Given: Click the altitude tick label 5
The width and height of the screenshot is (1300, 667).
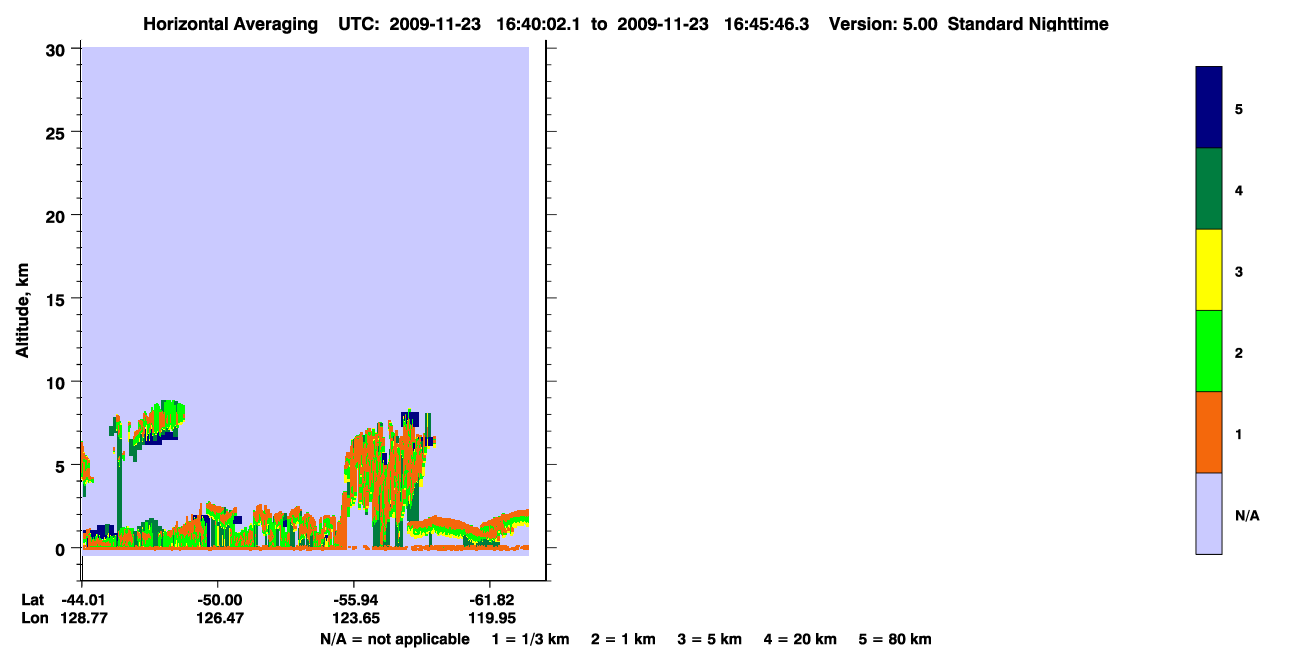Looking at the screenshot, I should tap(61, 465).
